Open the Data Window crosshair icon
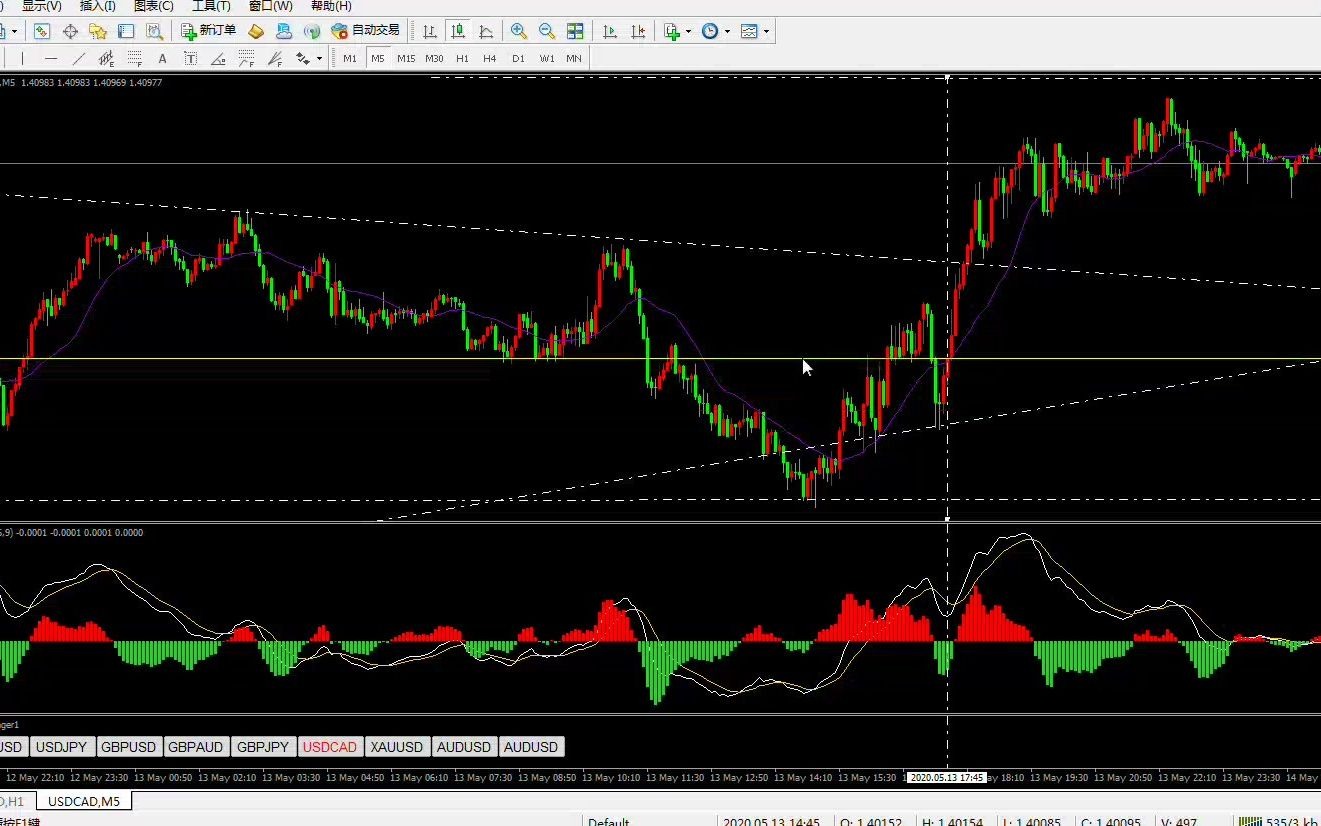 tap(70, 31)
